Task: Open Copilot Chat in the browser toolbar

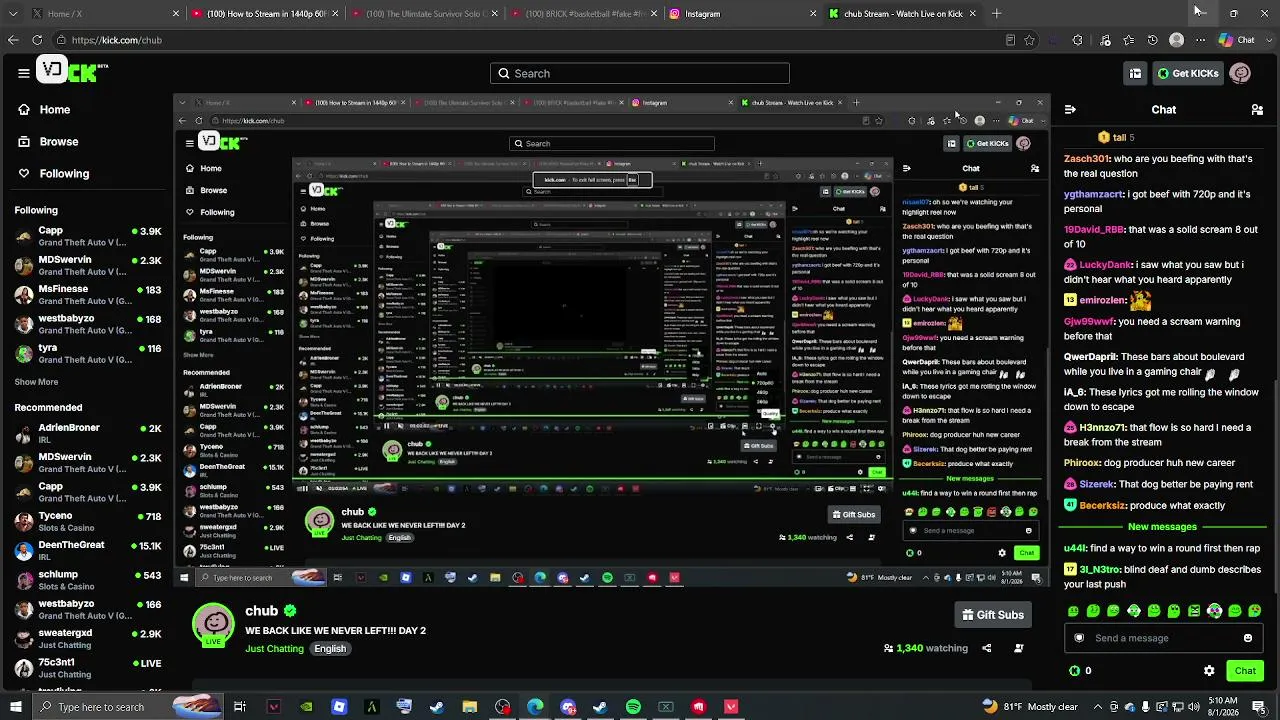Action: (x=1236, y=40)
